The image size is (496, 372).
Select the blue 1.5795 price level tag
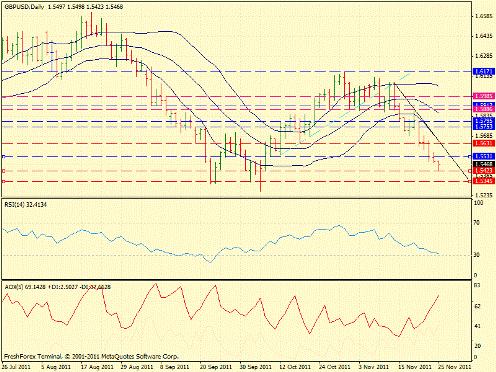click(484, 121)
